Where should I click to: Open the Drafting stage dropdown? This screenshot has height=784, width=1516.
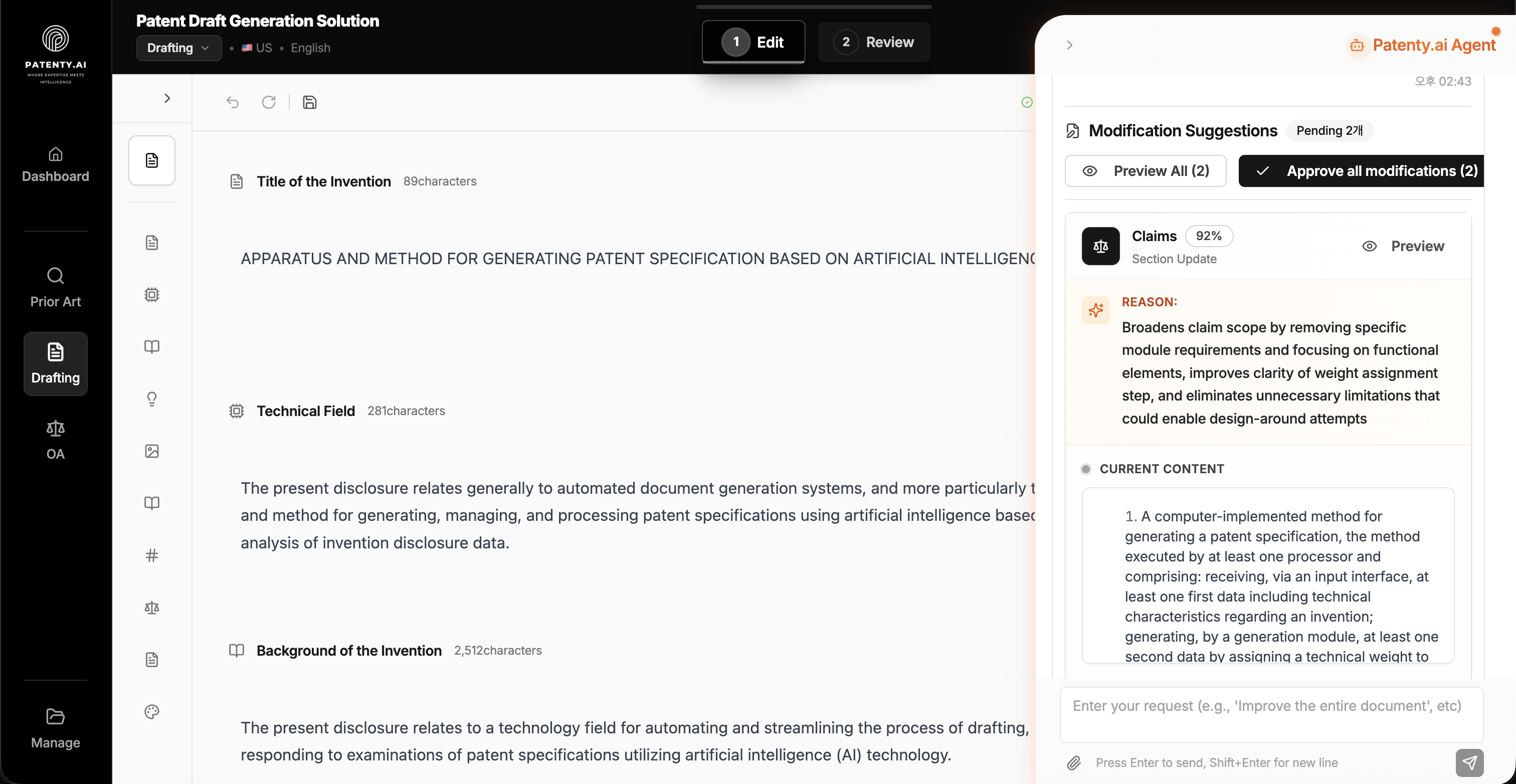coord(178,48)
